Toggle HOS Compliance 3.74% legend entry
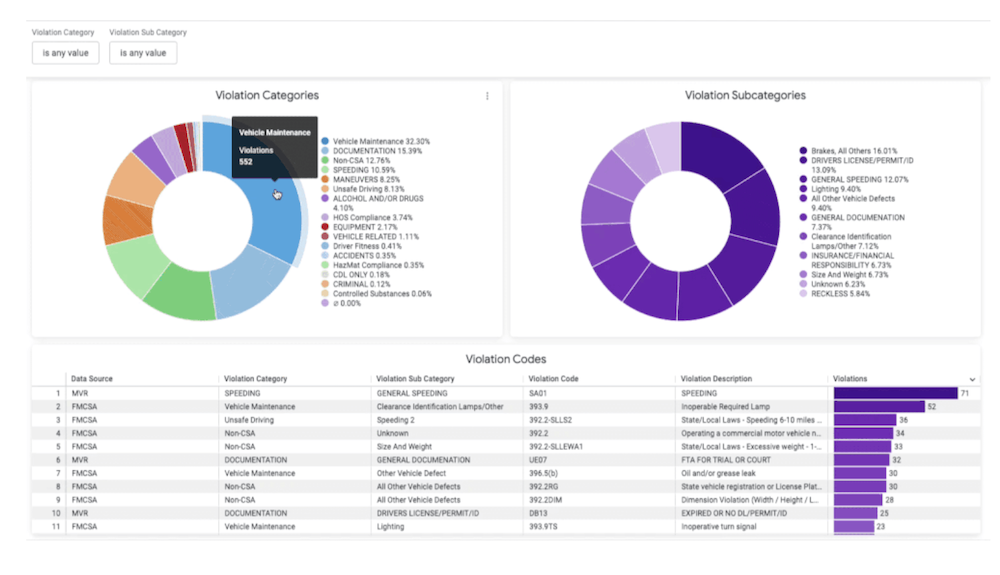 click(367, 217)
